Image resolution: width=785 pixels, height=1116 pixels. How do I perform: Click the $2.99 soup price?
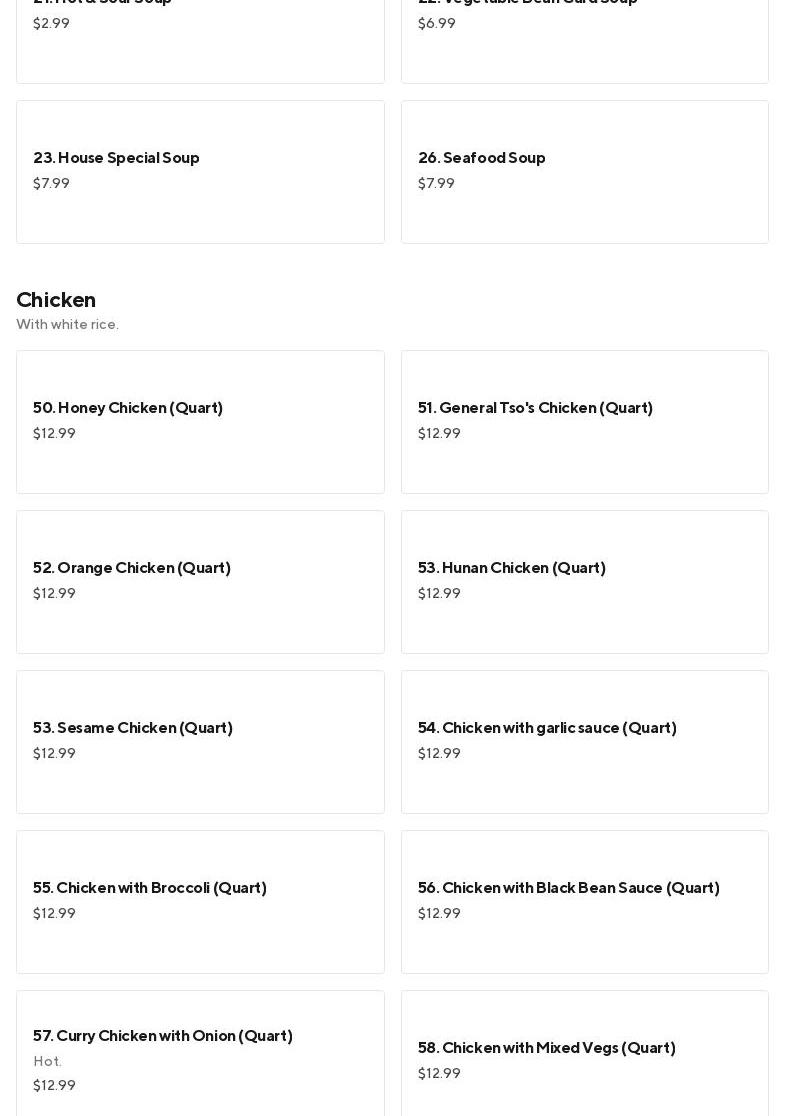tap(51, 23)
